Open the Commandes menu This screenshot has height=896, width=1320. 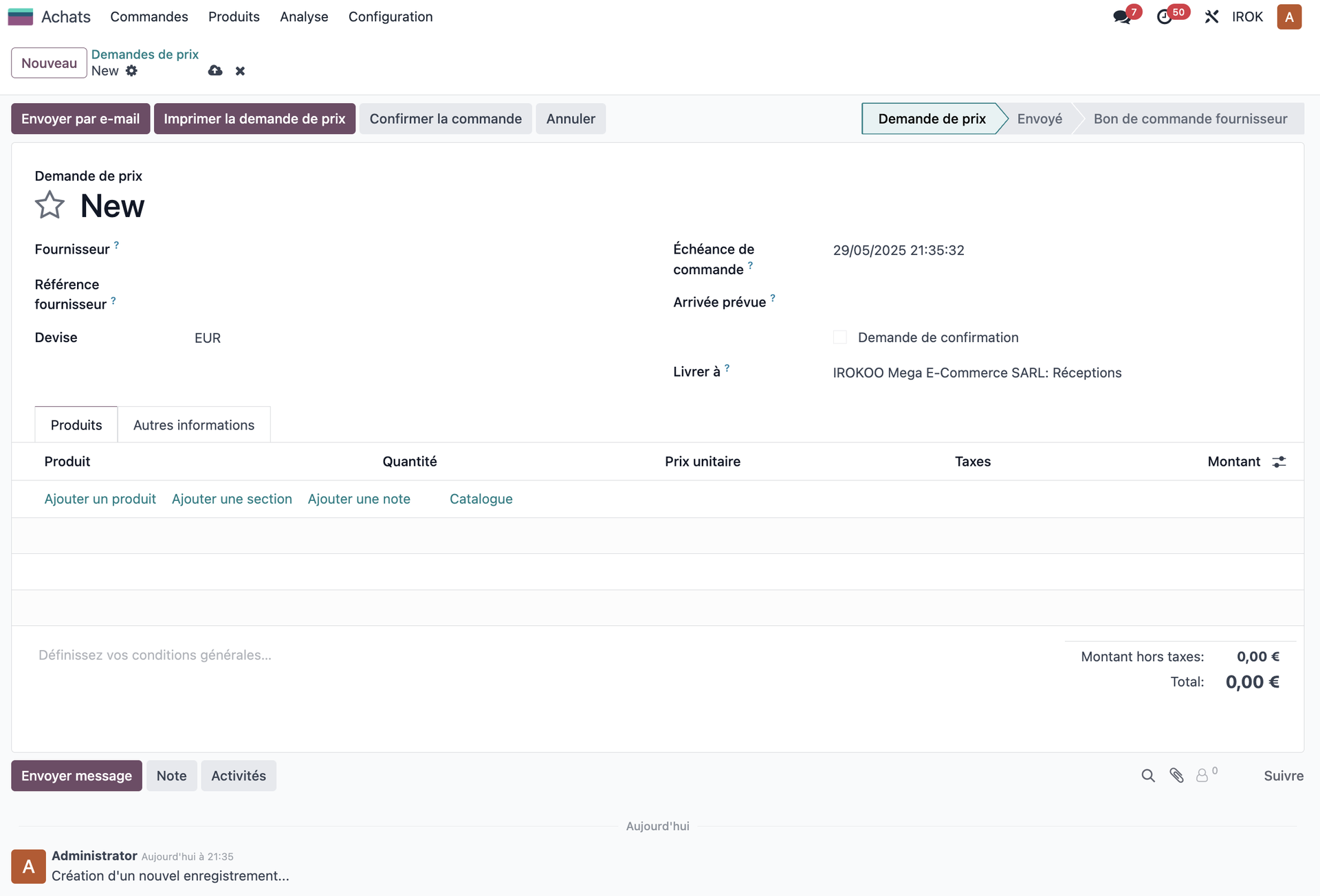pos(149,16)
